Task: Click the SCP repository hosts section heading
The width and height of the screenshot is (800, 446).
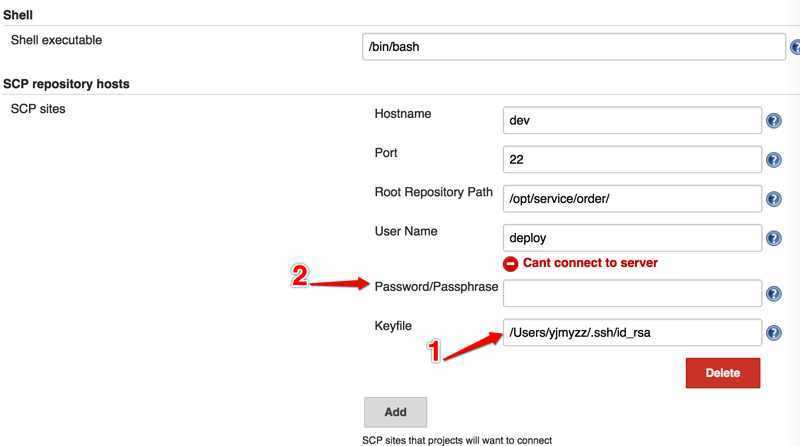Action: coord(66,84)
